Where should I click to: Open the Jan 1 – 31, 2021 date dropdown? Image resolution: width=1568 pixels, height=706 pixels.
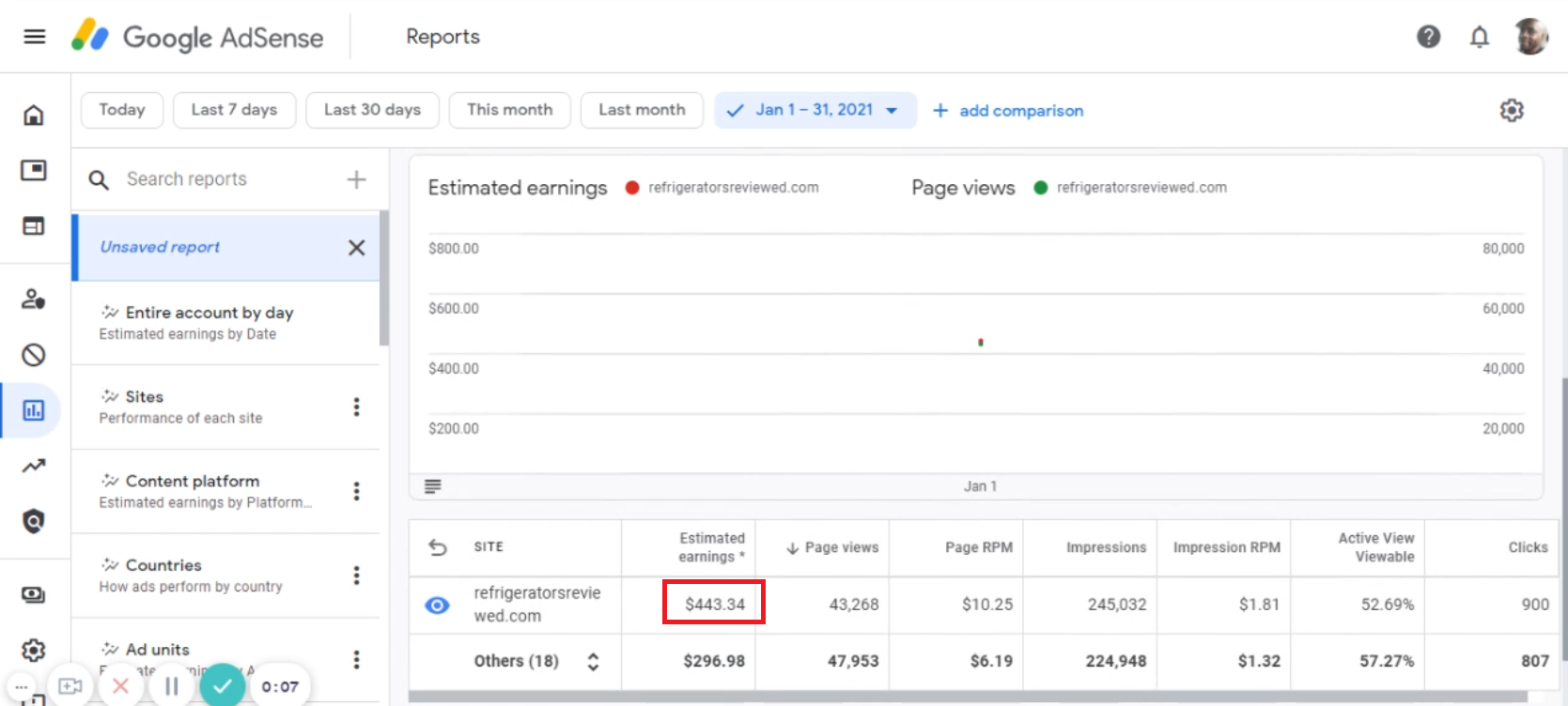coord(815,110)
